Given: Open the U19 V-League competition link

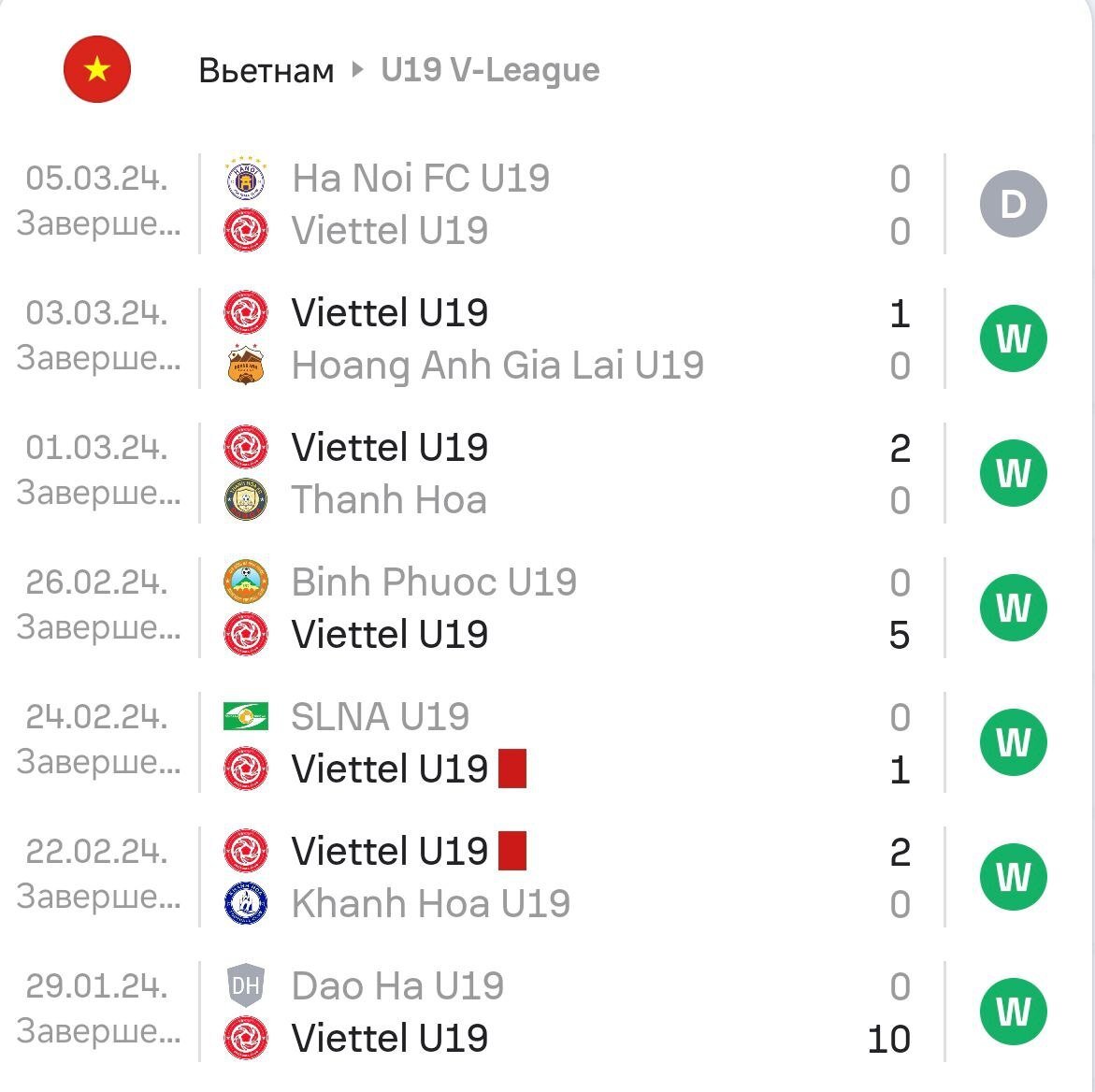Looking at the screenshot, I should [490, 70].
